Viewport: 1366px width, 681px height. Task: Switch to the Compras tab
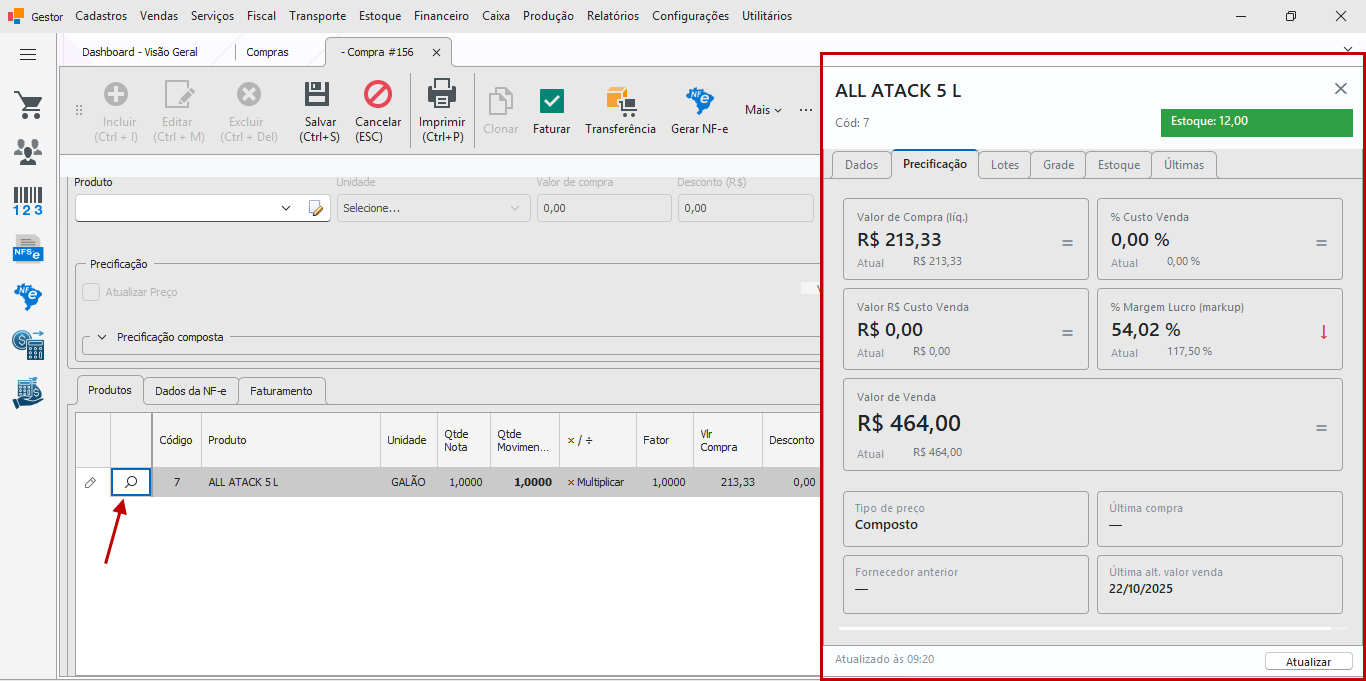267,52
